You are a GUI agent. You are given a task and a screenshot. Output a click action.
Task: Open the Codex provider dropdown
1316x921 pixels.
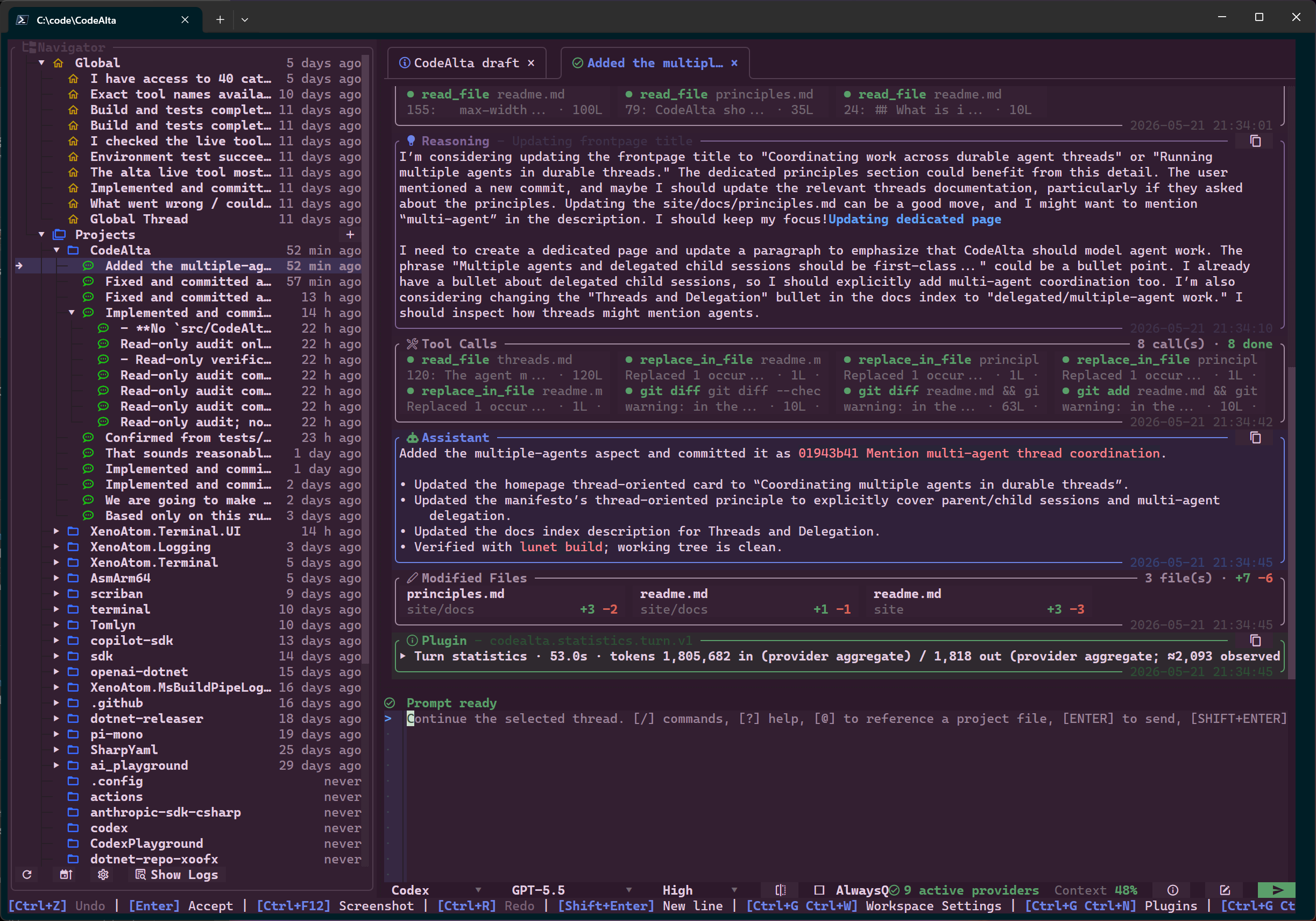tap(436, 890)
